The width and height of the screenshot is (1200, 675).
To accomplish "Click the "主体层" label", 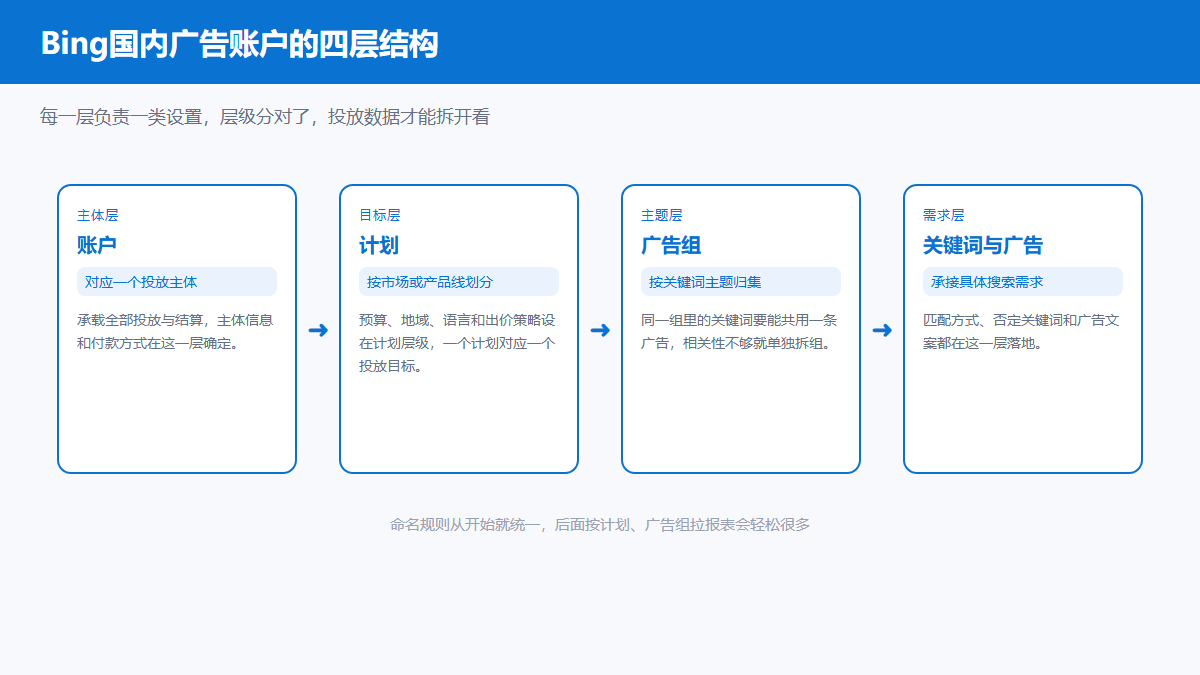I will (x=98, y=215).
